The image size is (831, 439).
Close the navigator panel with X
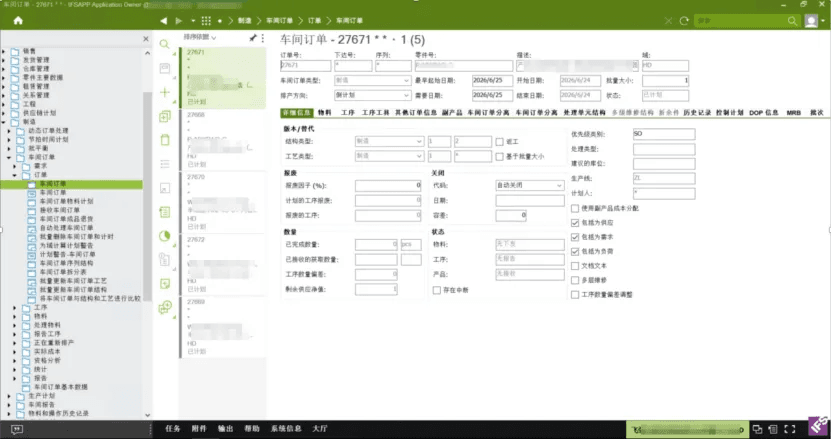[146, 39]
